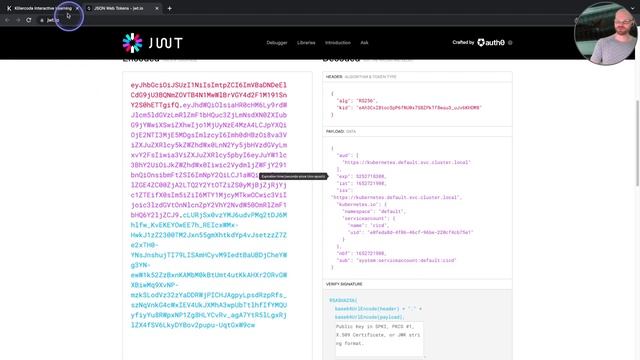Click the JWT logo icon

[x=132, y=43]
